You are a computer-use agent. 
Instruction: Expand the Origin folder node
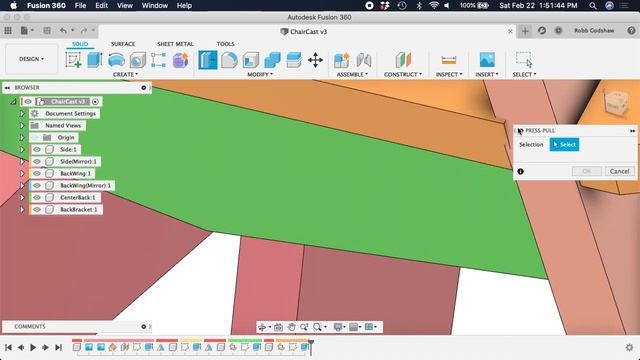[x=22, y=138]
